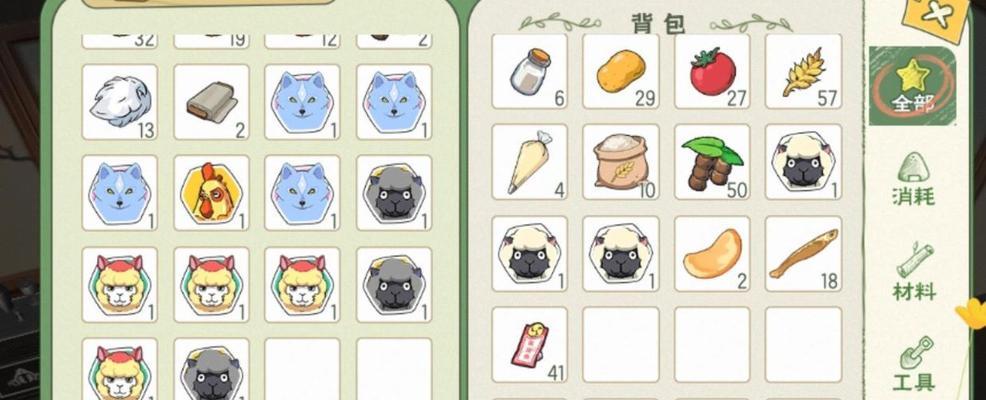
Task: Click the empty backpack slot beside the red charm
Action: [x=621, y=345]
